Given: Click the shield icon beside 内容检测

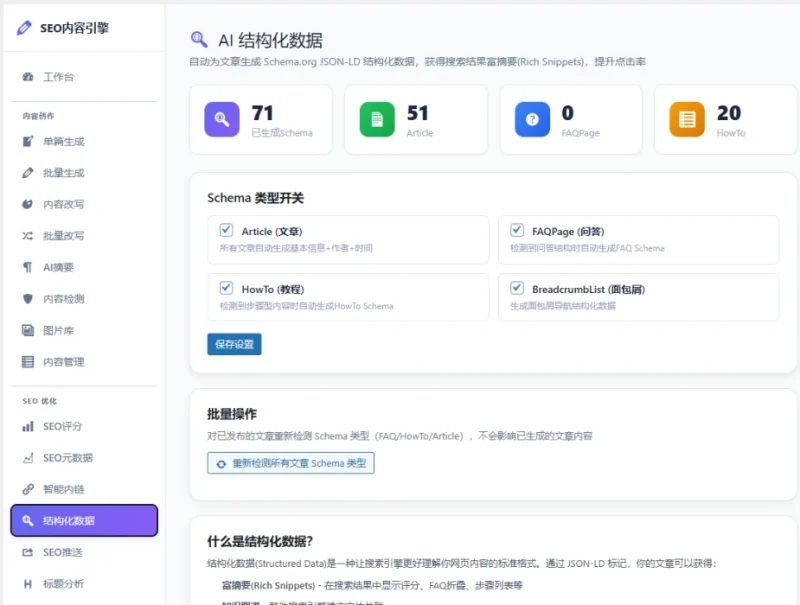Looking at the screenshot, I should point(28,298).
